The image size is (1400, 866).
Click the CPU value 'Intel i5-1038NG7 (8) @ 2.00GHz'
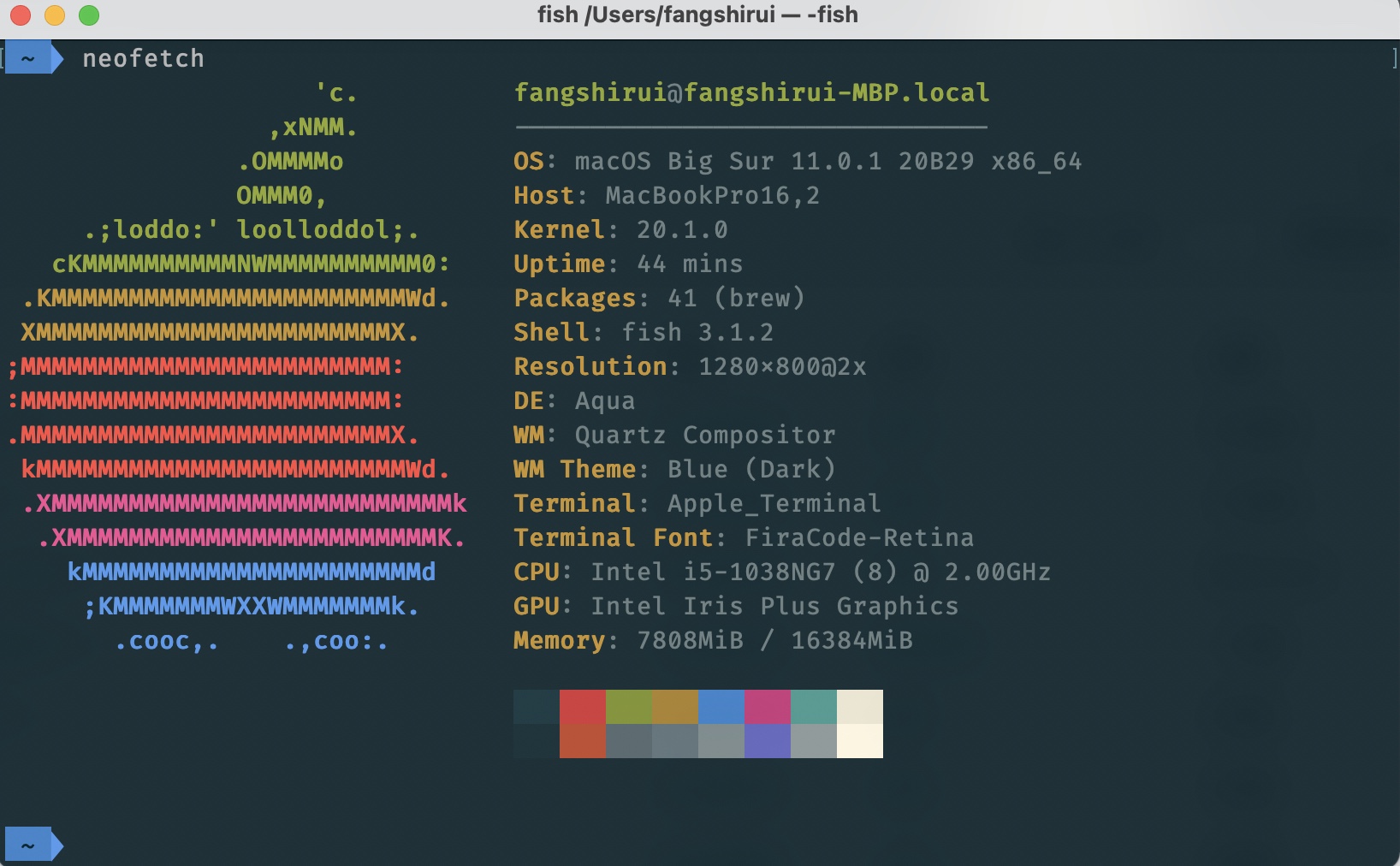(821, 572)
